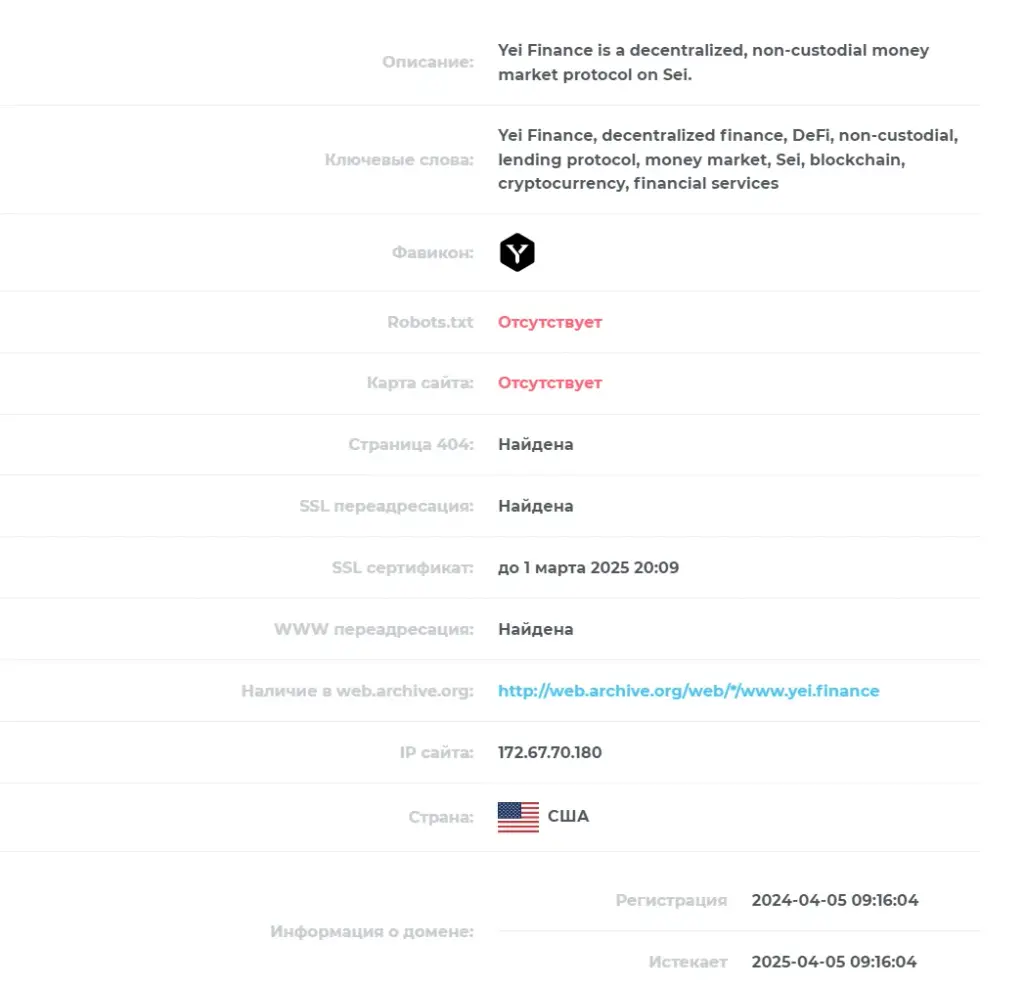Image resolution: width=1024 pixels, height=988 pixels.
Task: Open the web.archive.org yei.finance link
Action: pos(688,691)
